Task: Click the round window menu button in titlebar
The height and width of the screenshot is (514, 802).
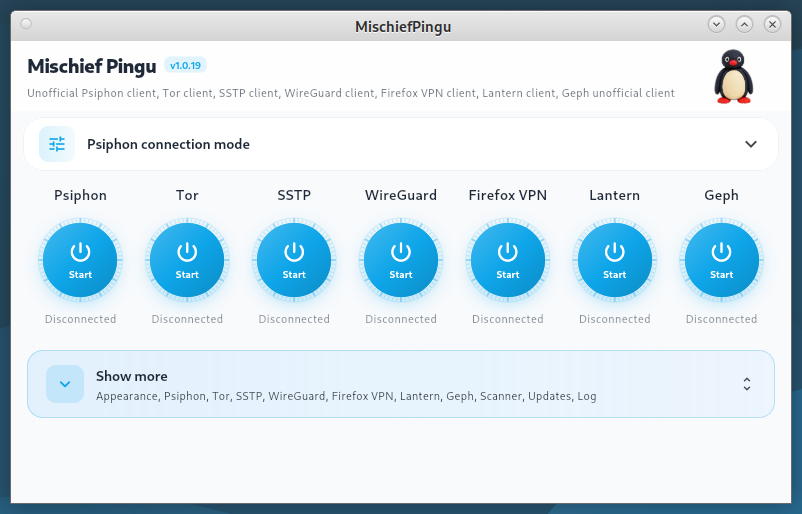Action: click(26, 24)
